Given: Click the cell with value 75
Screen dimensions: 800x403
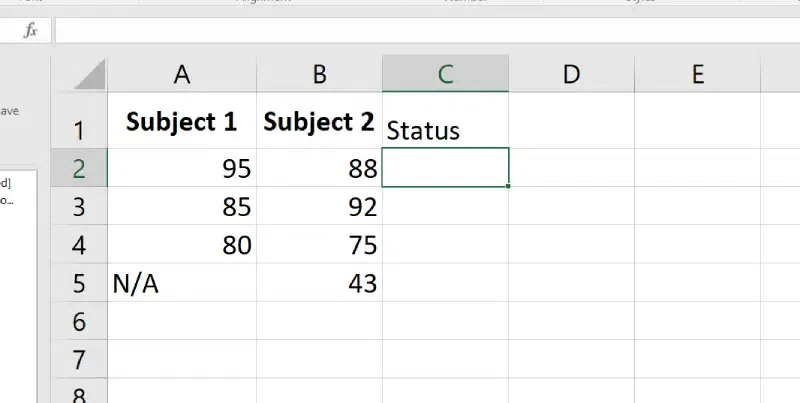Looking at the screenshot, I should [x=319, y=245].
